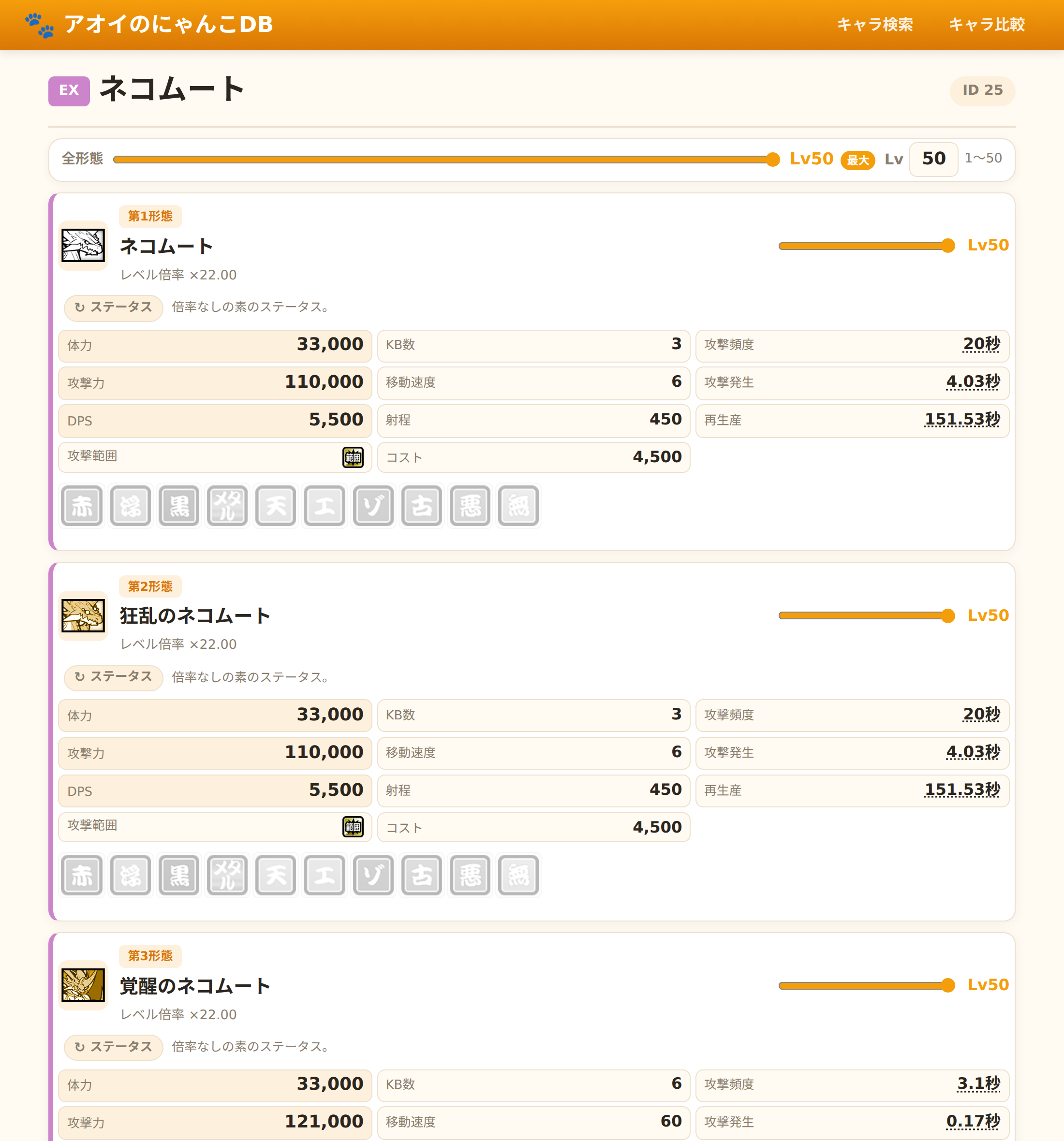Screen dimensions: 1064x1141
Task: Click the 攻撃範囲 area-attack icon for 第1形態
Action: (353, 457)
